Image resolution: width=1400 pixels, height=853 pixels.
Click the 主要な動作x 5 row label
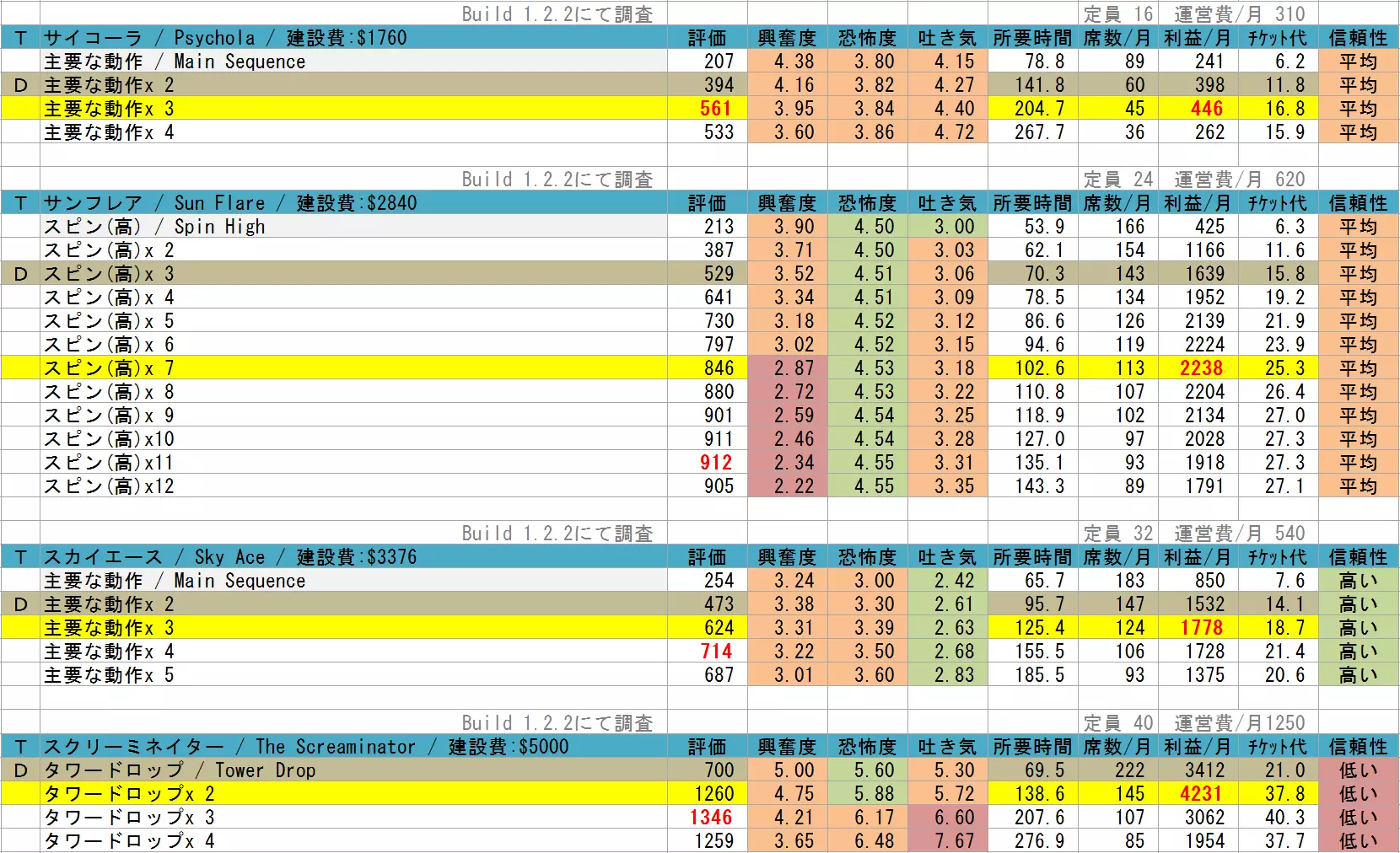pyautogui.click(x=353, y=675)
